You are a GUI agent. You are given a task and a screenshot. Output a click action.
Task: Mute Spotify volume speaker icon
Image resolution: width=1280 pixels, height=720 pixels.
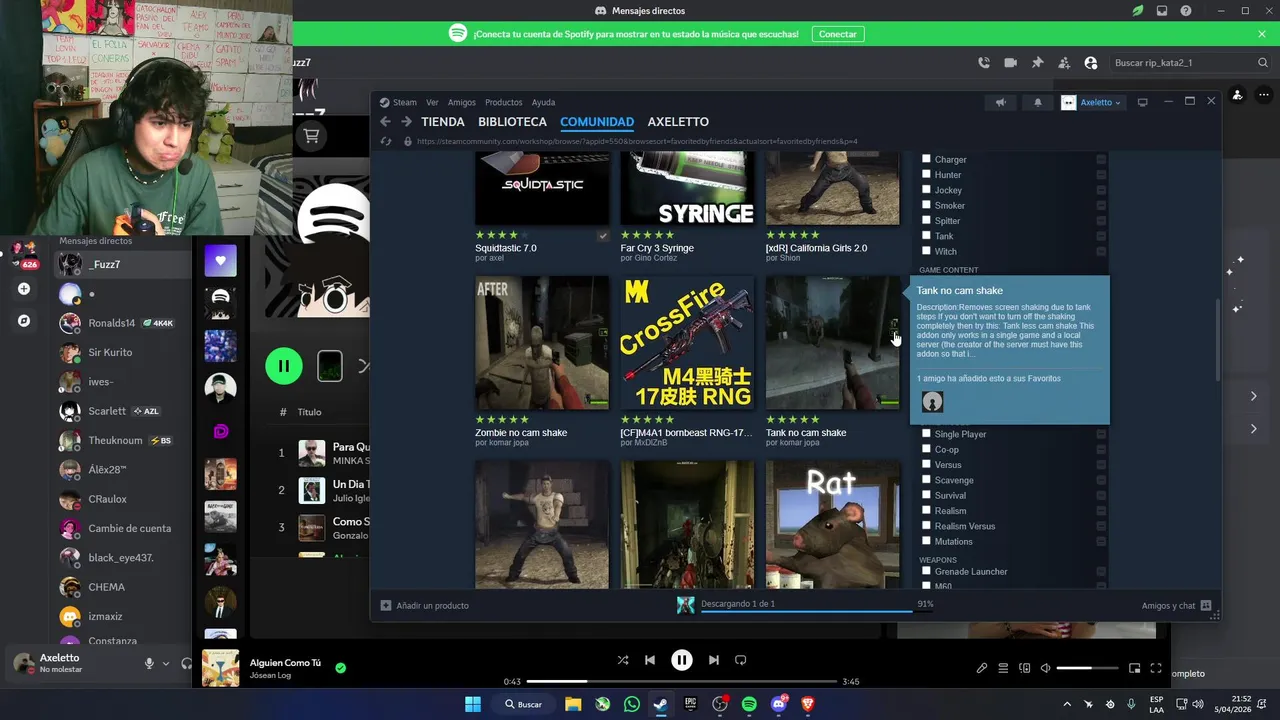[x=1045, y=668]
